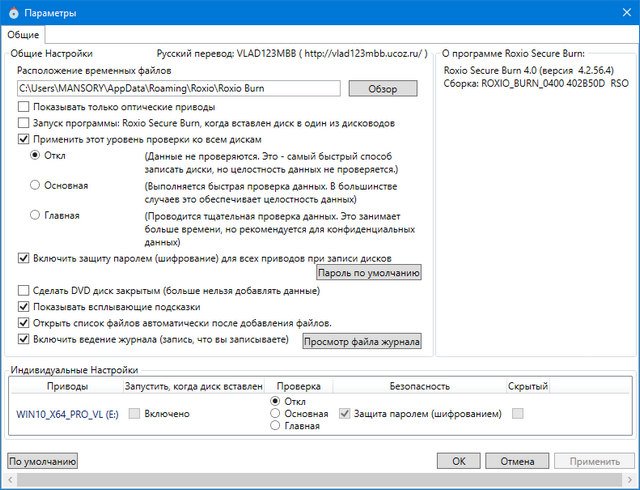Image resolution: width=640 pixels, height=490 pixels.
Task: Select Откл radio for drive E: verification
Action: (276, 401)
